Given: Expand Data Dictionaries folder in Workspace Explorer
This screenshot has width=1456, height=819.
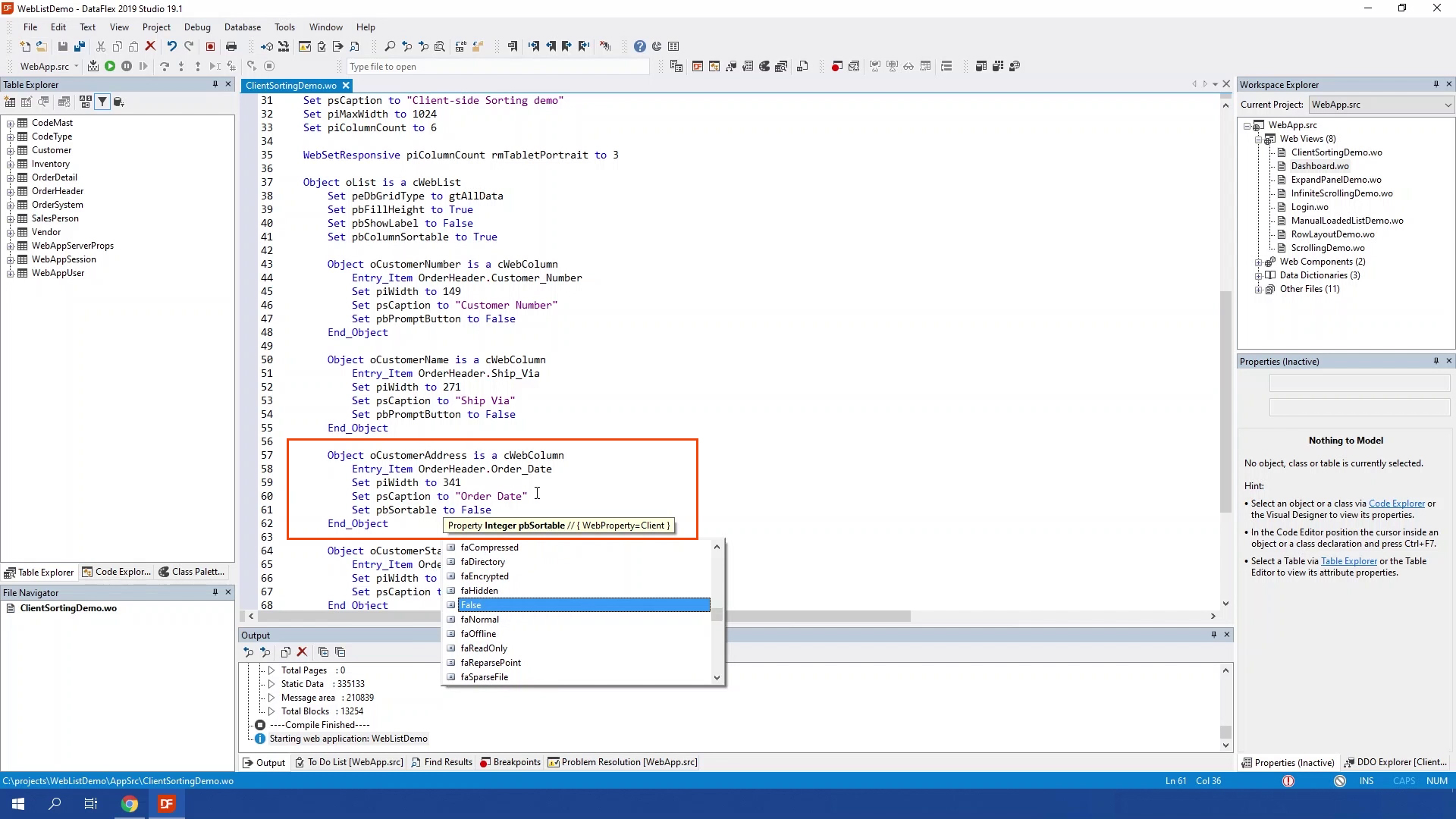Looking at the screenshot, I should [x=1259, y=275].
